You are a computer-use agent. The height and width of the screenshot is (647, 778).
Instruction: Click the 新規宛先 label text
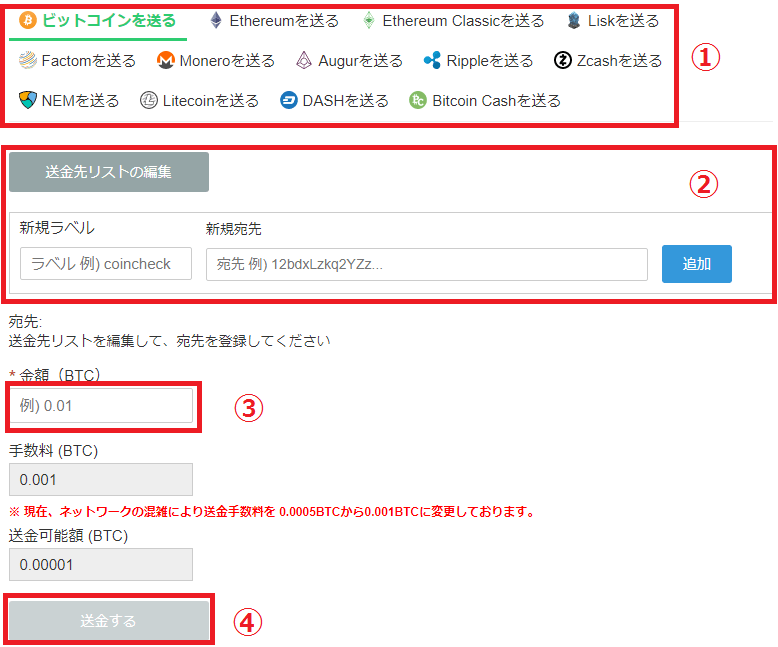[x=234, y=229]
